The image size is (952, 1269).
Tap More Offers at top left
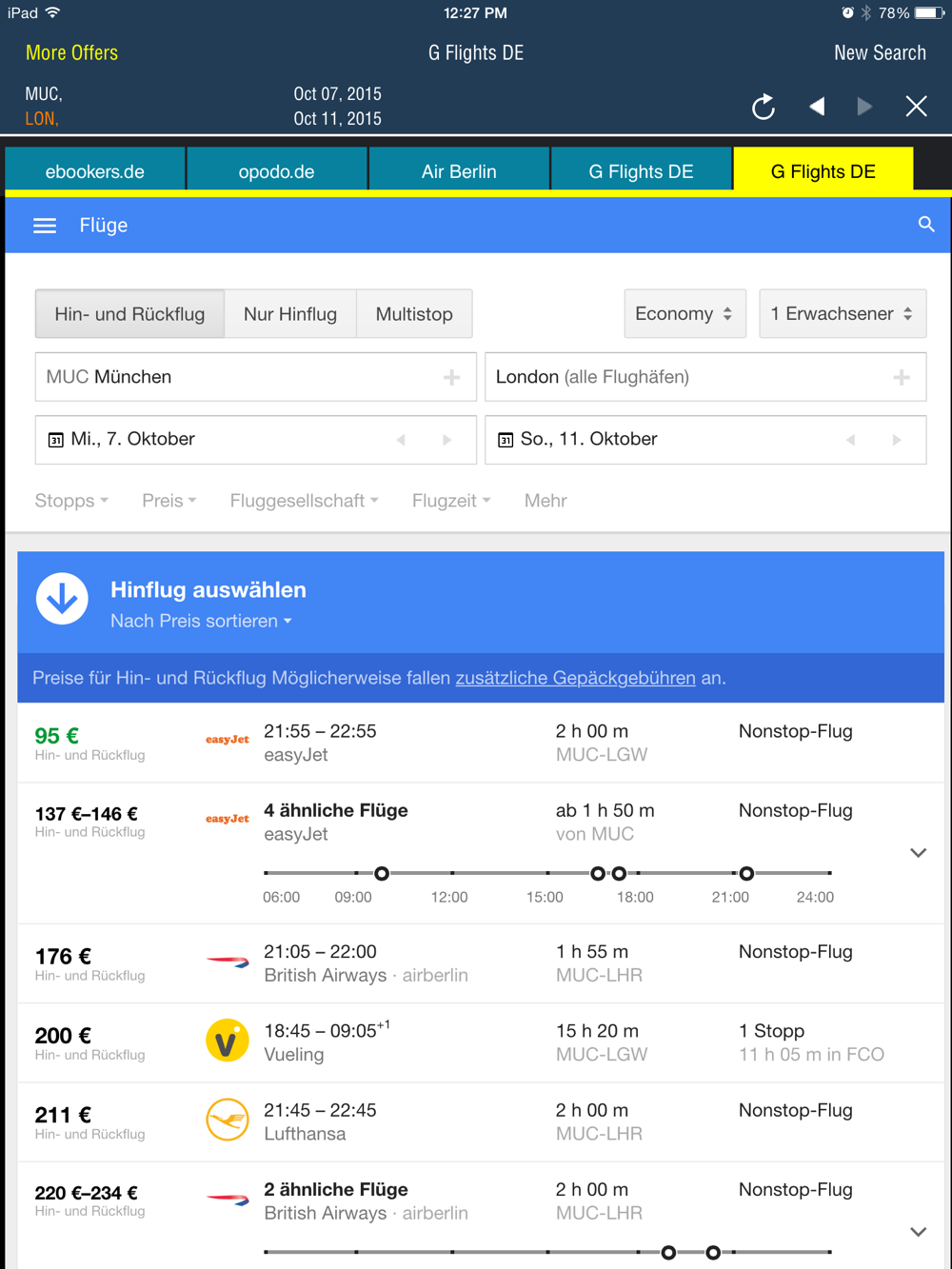tap(72, 53)
